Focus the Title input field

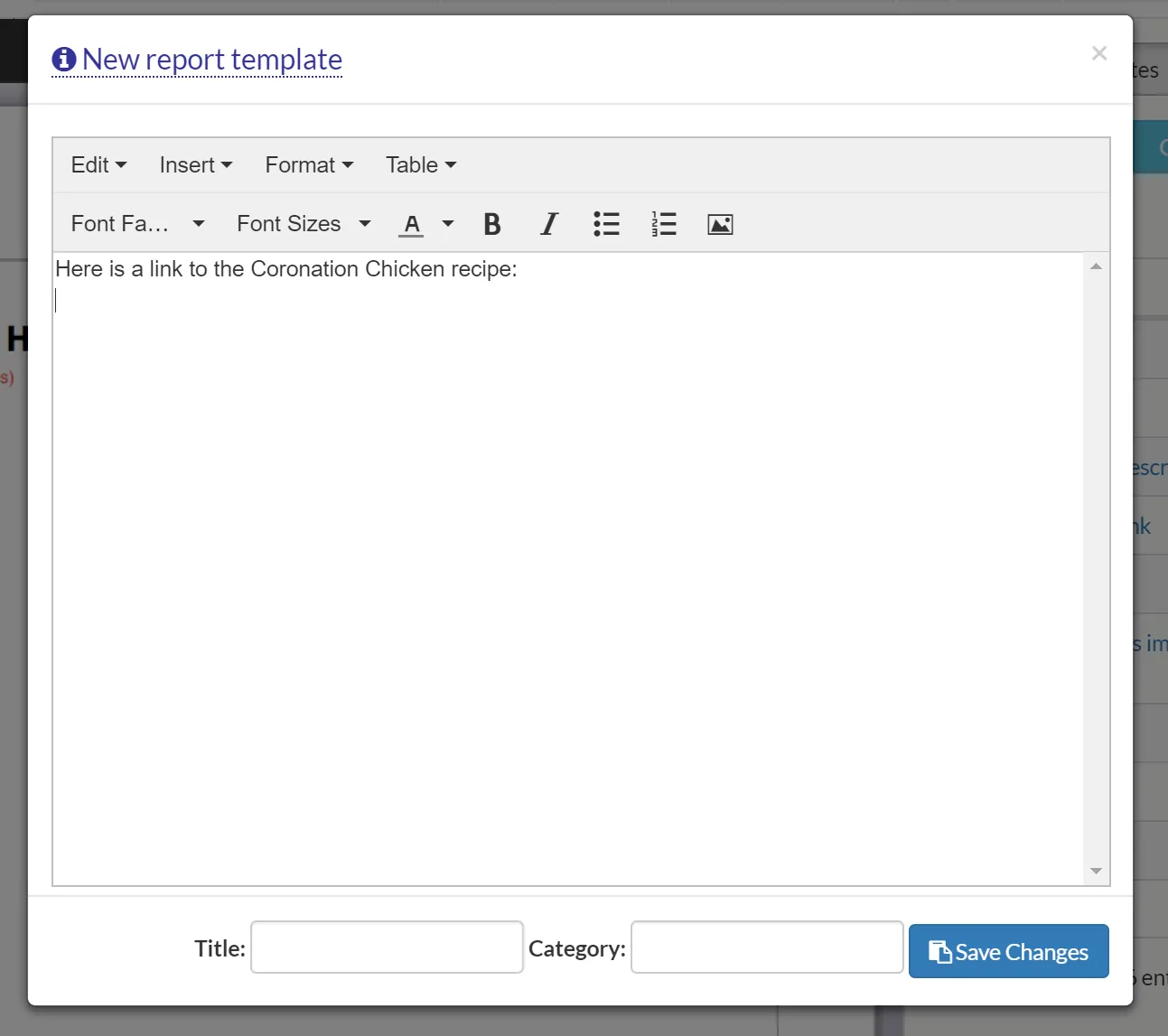click(387, 947)
